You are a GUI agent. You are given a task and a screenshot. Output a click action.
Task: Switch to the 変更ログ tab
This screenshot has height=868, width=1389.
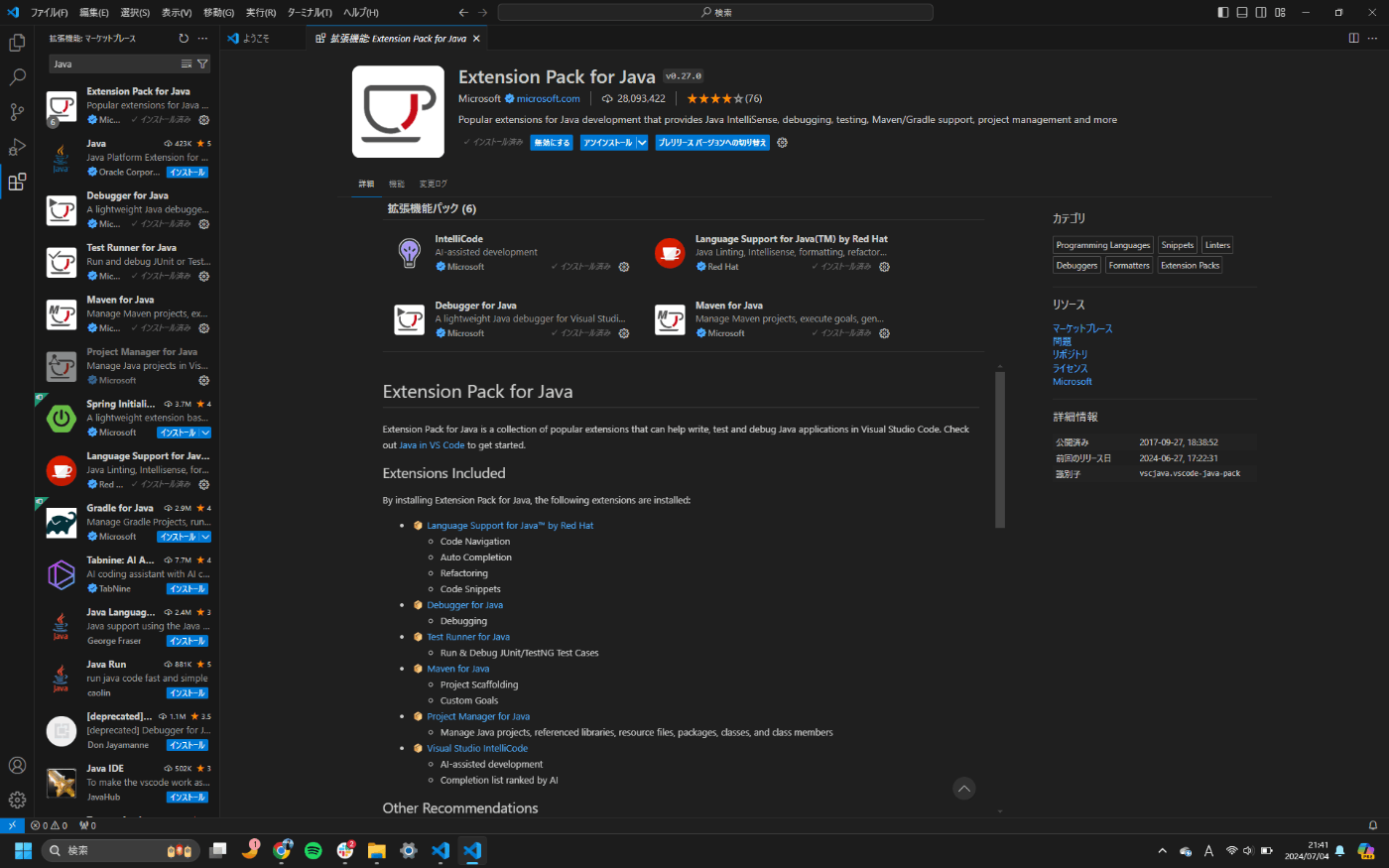(x=434, y=184)
